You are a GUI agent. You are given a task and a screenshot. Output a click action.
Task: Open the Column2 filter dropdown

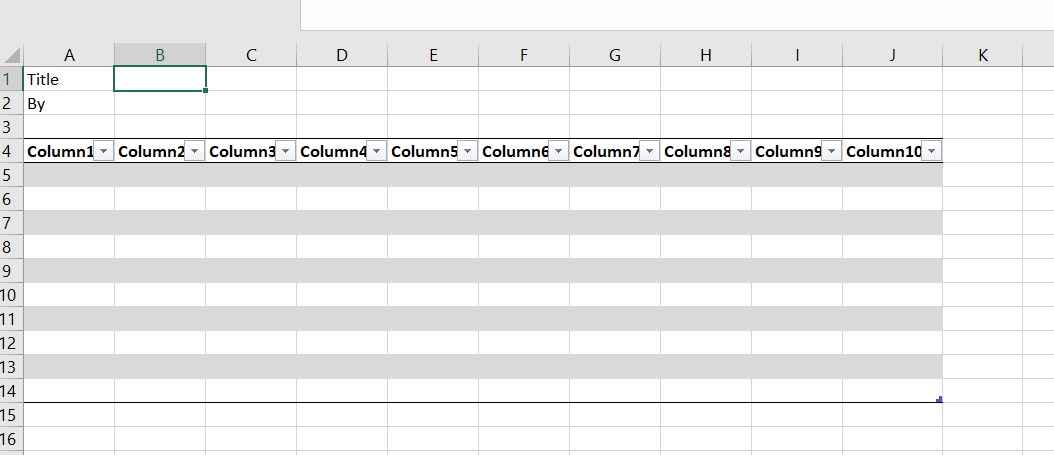pos(194,151)
